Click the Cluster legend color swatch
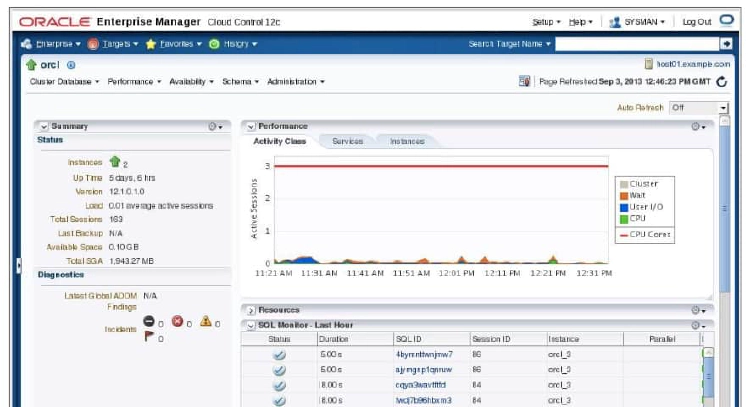This screenshot has height=407, width=750. pos(624,184)
